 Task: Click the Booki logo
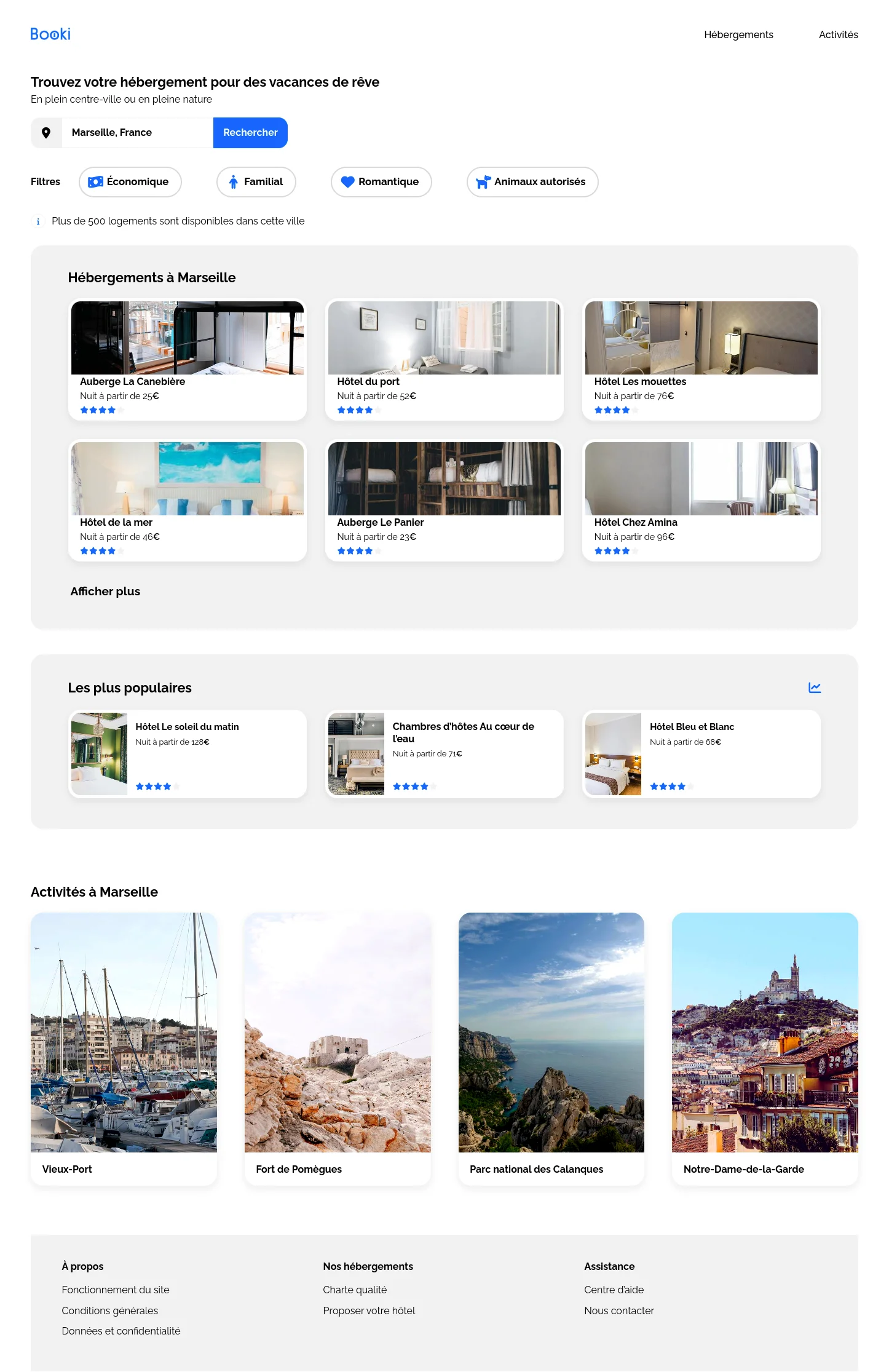[x=50, y=34]
